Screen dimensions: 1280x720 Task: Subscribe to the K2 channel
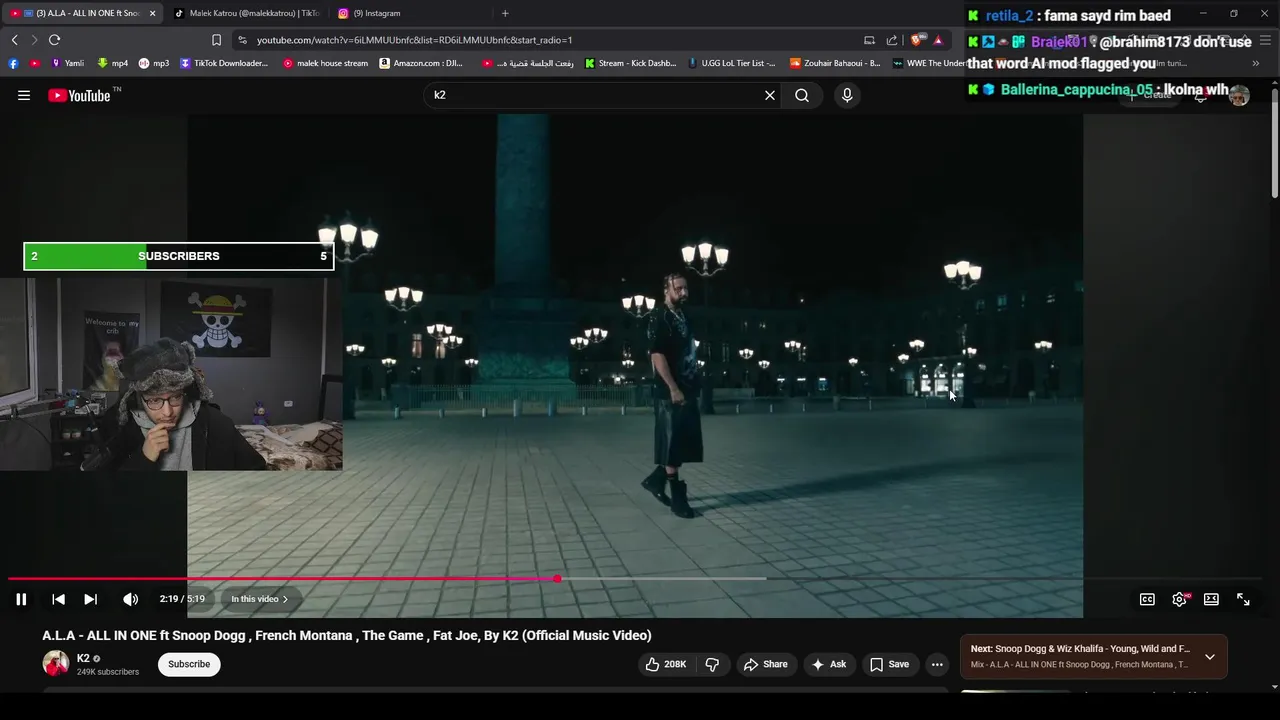pyautogui.click(x=189, y=664)
